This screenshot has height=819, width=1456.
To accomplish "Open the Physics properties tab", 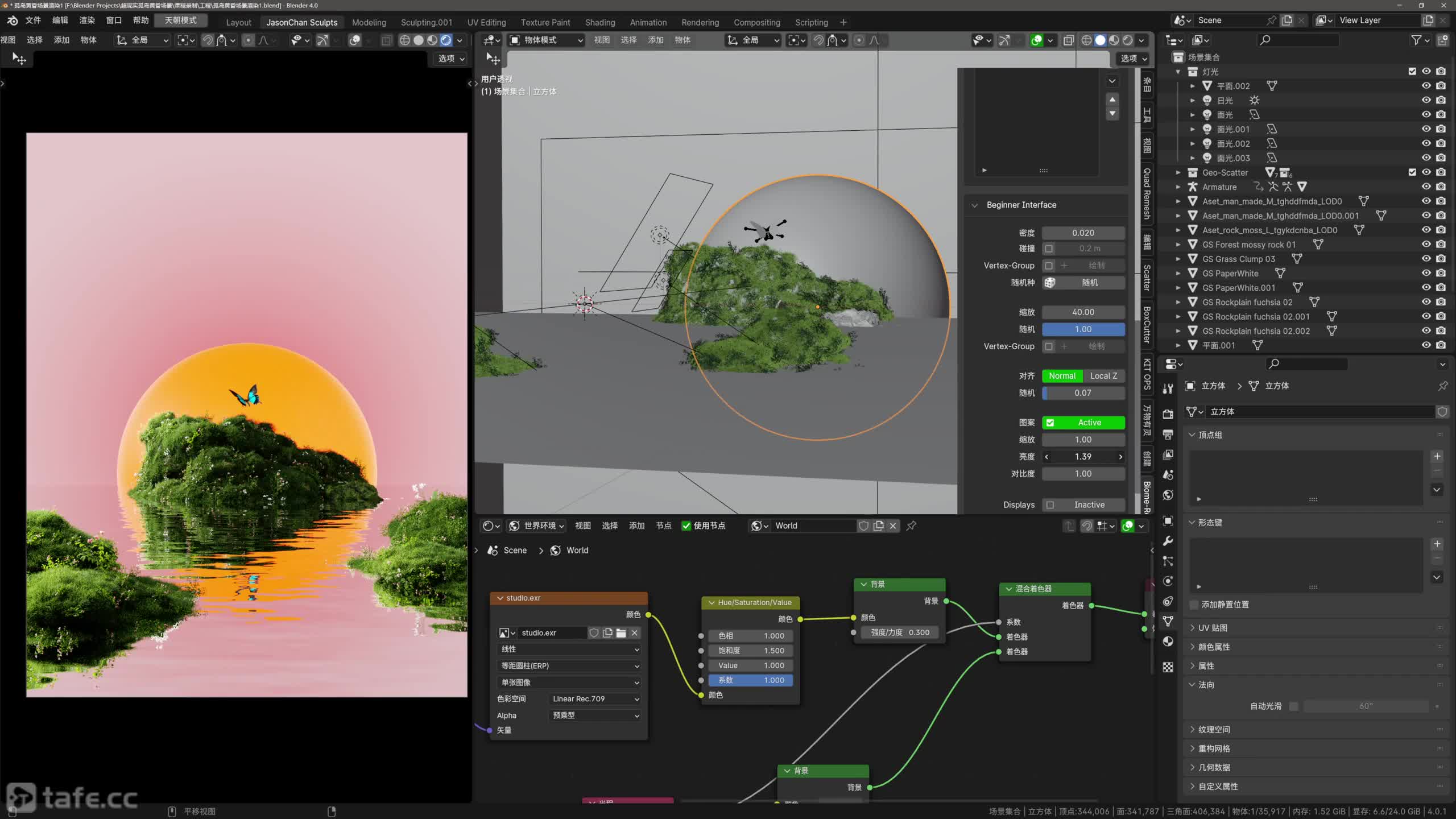I will click(1168, 581).
